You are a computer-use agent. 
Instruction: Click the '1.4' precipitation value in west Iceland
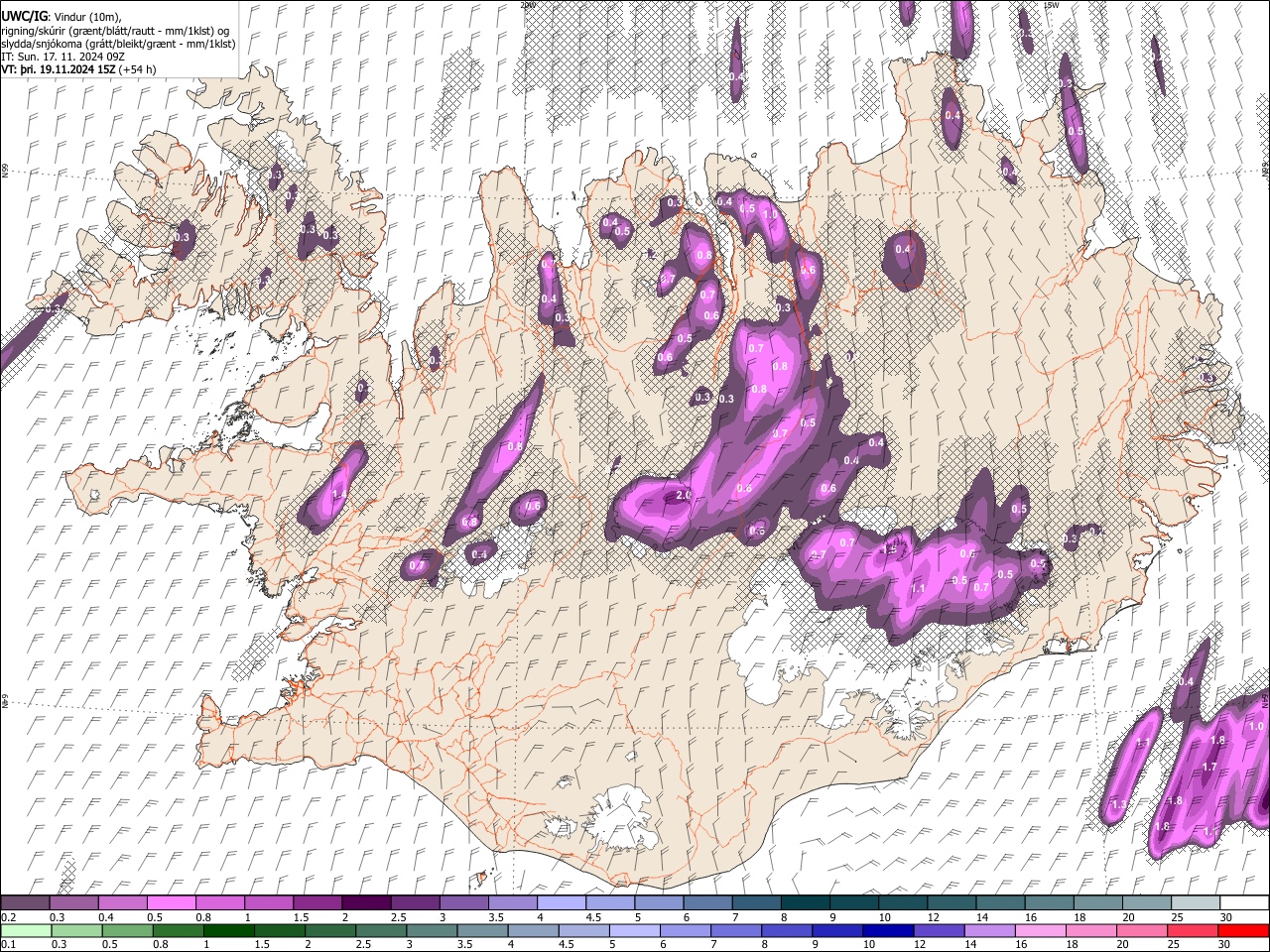click(x=339, y=495)
